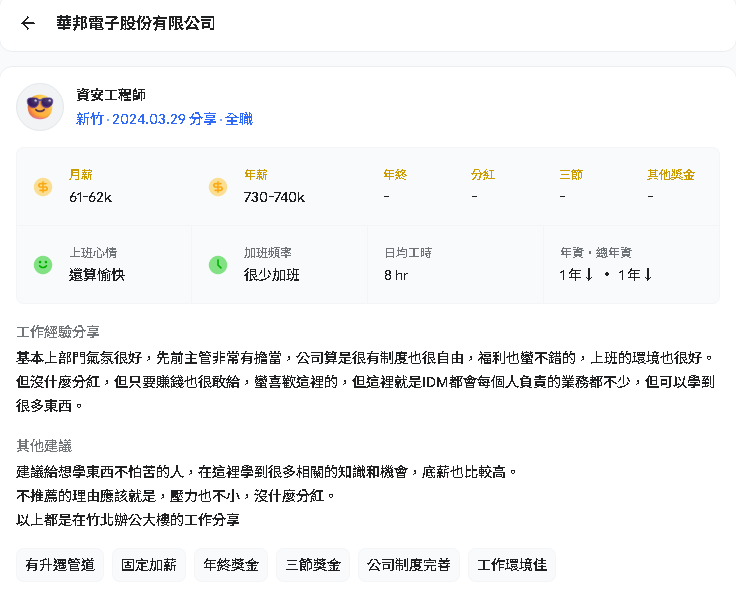Click the 三節 column label
Image resolution: width=736 pixels, height=589 pixels.
[x=571, y=175]
